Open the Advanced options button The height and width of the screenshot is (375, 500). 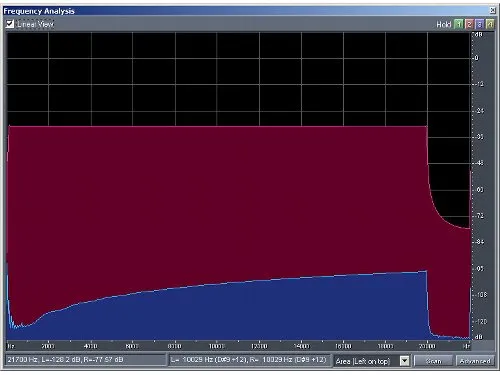click(475, 361)
